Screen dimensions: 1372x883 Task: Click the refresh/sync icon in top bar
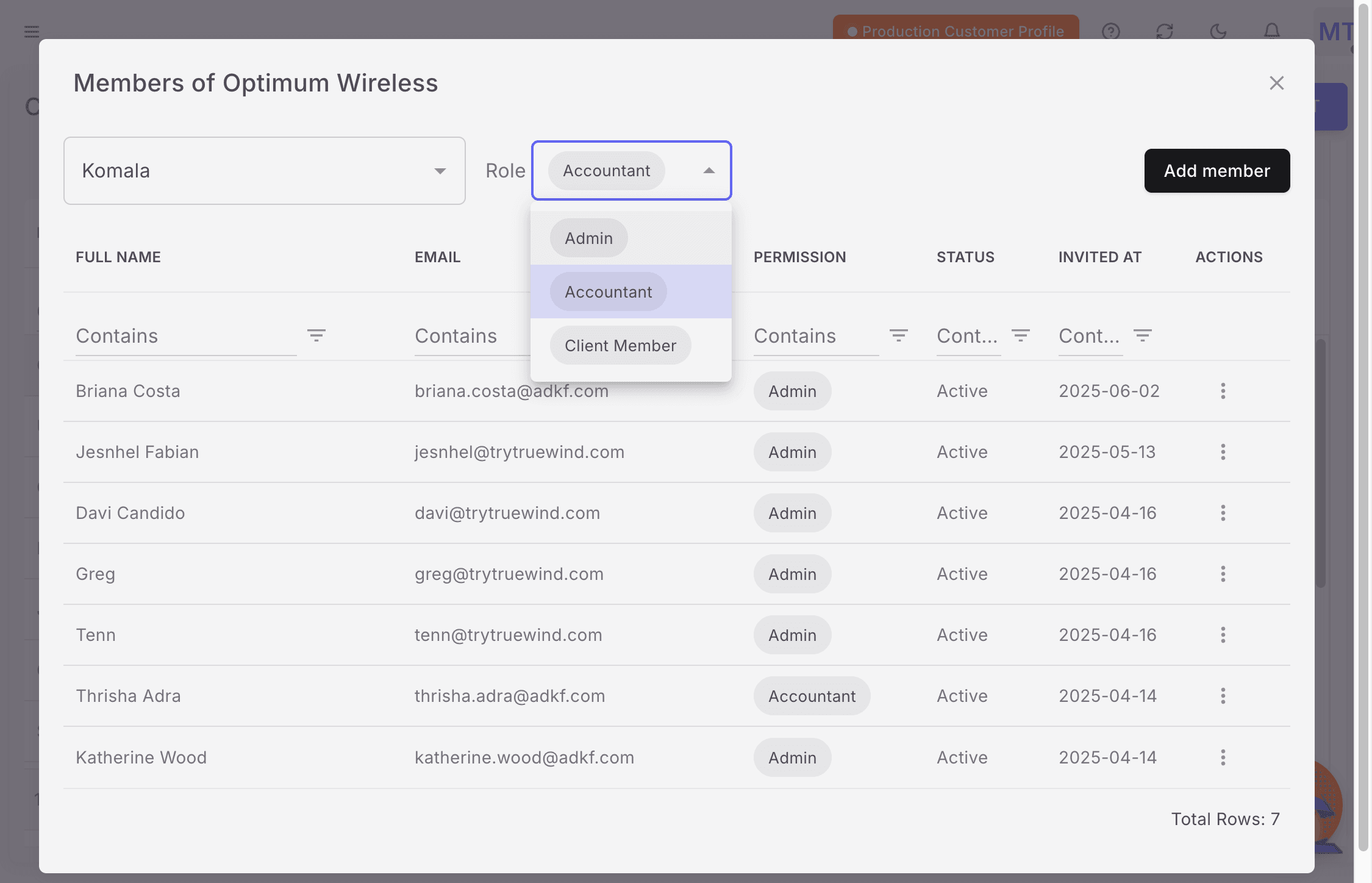tap(1165, 31)
